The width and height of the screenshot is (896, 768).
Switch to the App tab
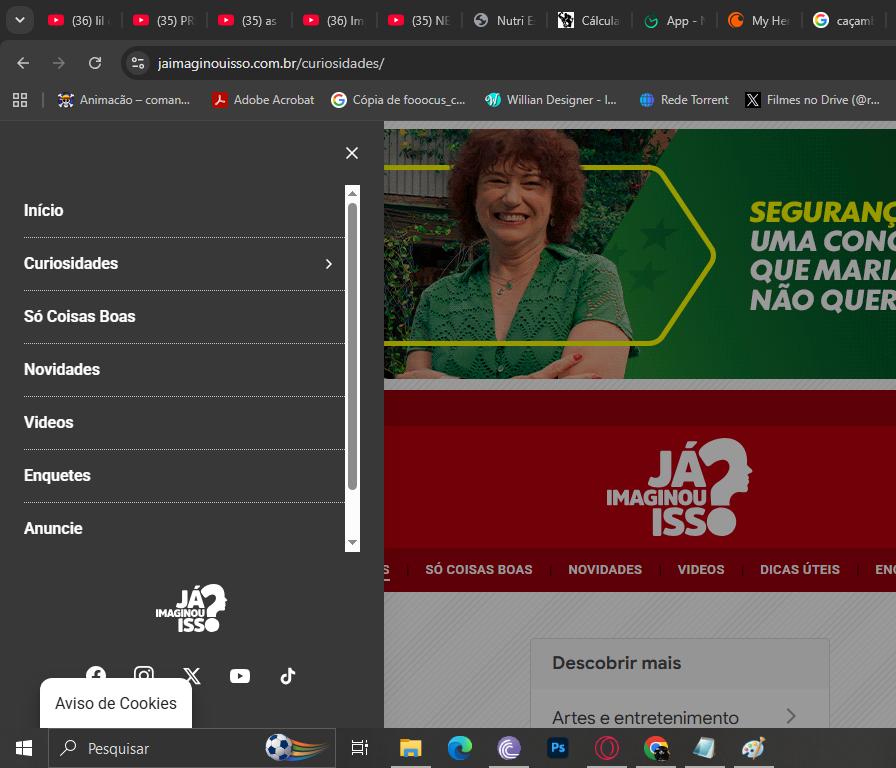coord(675,21)
